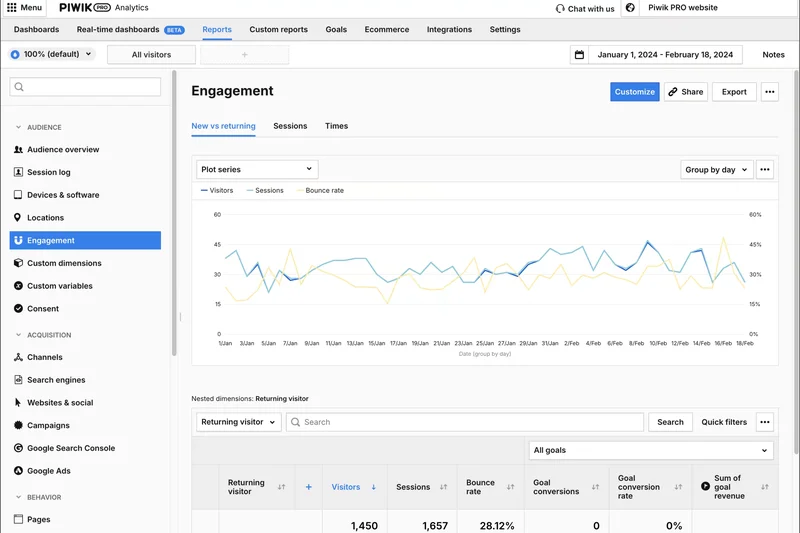The image size is (800, 533).
Task: Open the Group by day dropdown
Action: pyautogui.click(x=716, y=170)
